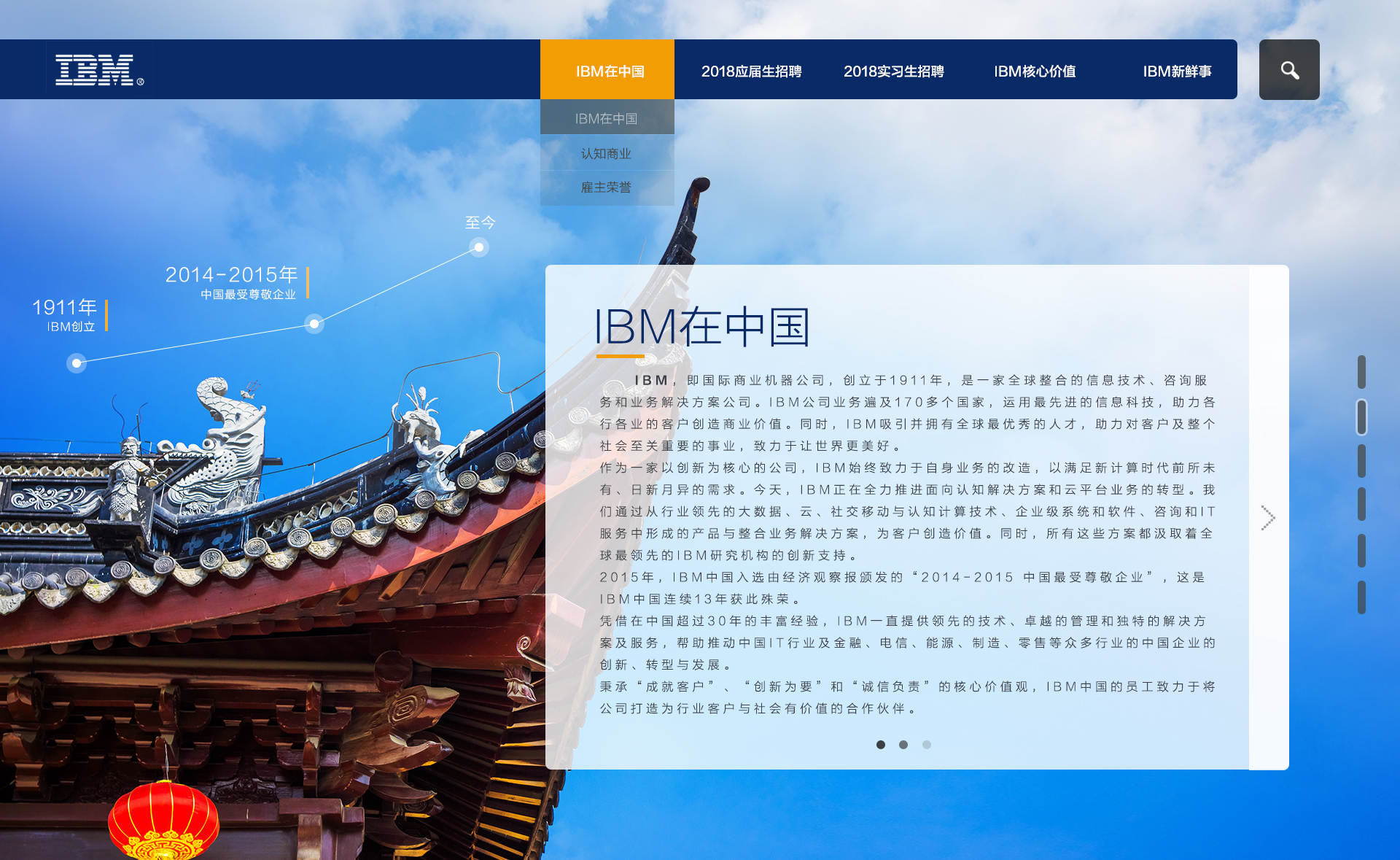This screenshot has height=860, width=1400.
Task: Jump to fourth section side indicator
Action: (x=1361, y=504)
